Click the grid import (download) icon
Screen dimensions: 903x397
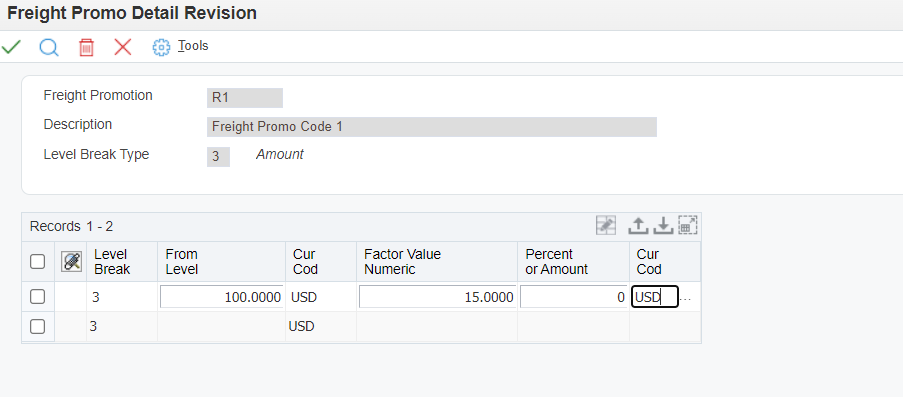coord(663,225)
